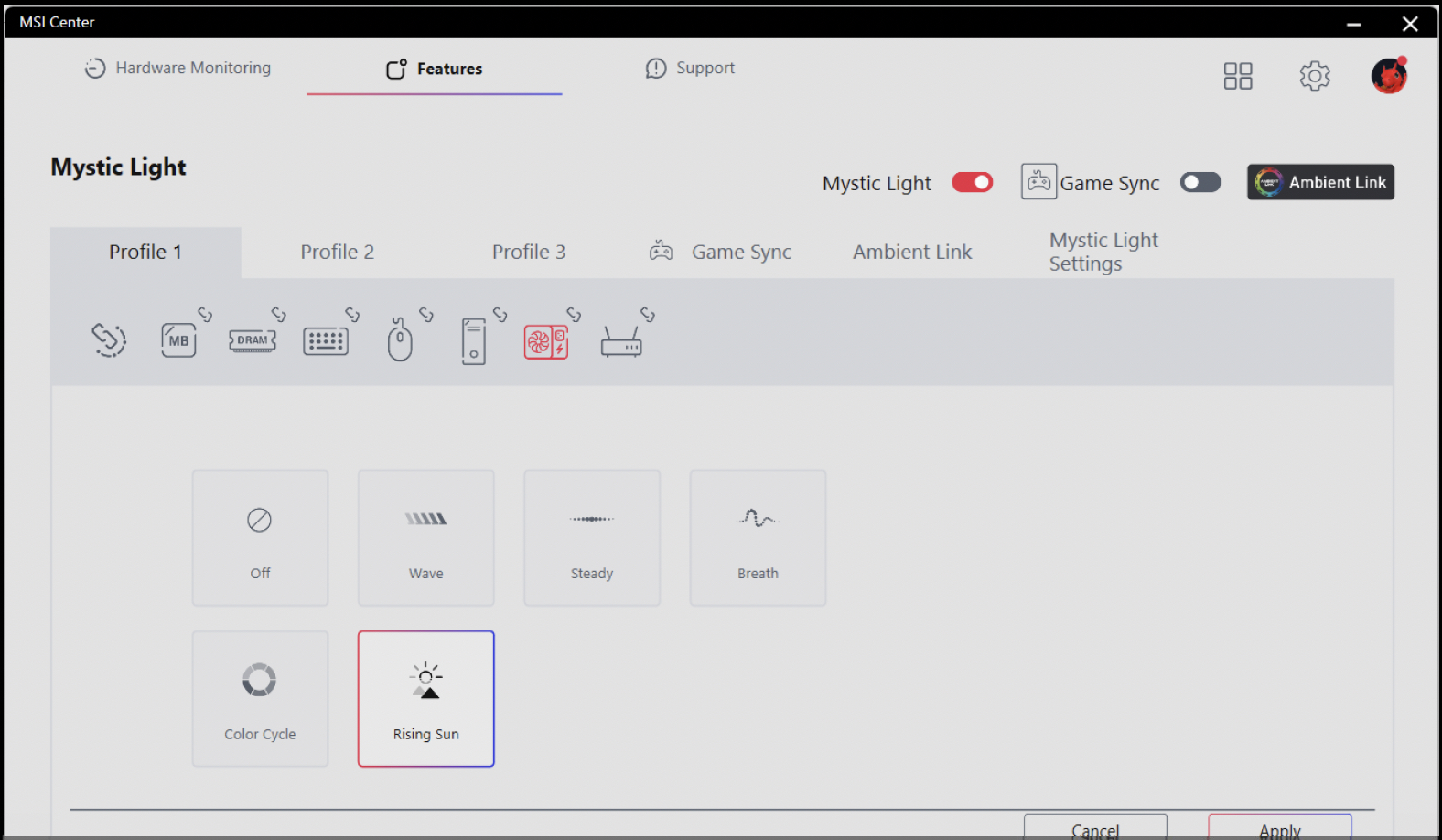Turn off the Mystic Light switch
Image resolution: width=1442 pixels, height=840 pixels.
[x=973, y=182]
